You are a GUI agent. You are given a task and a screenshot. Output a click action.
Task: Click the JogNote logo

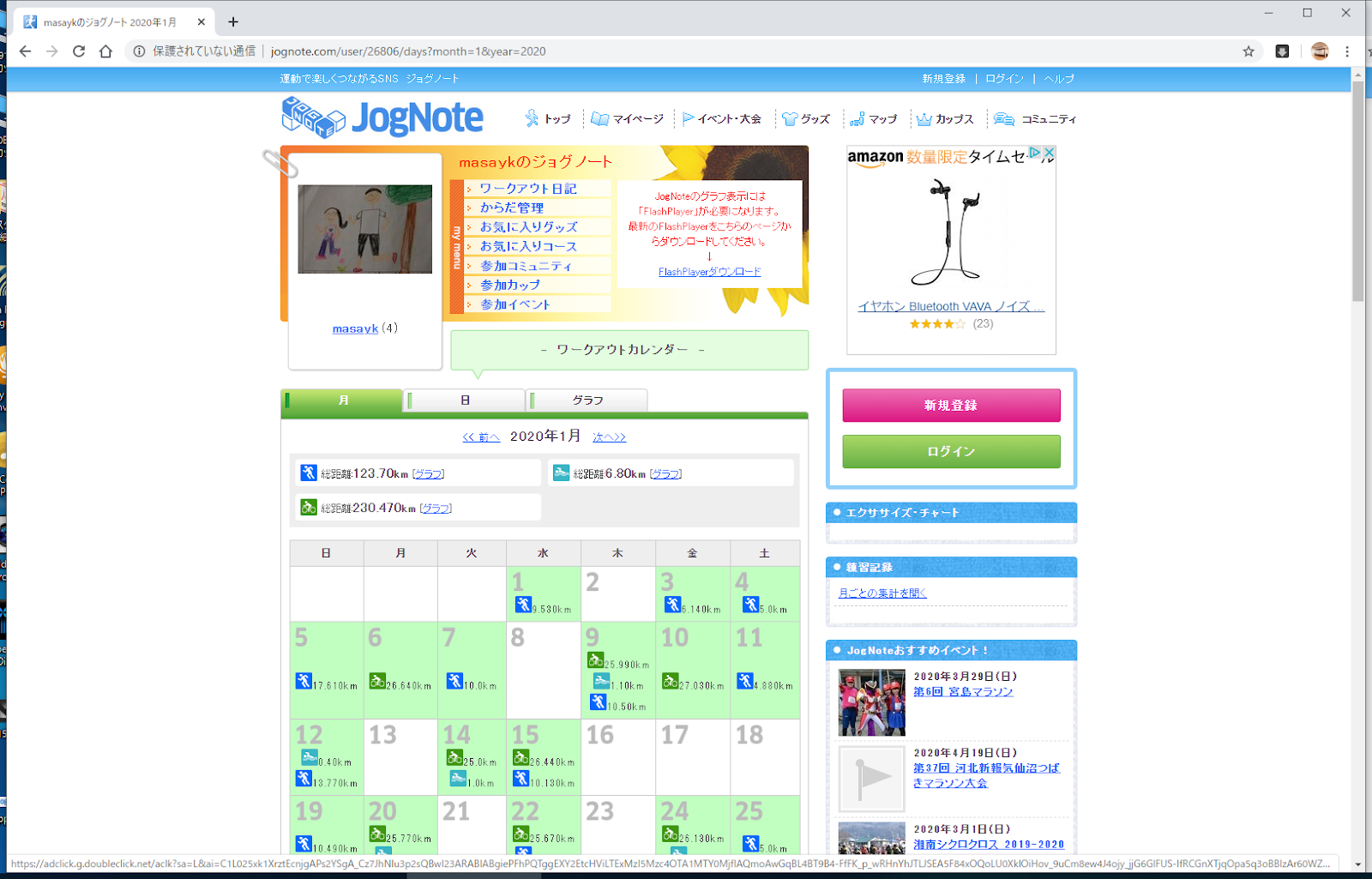(x=382, y=117)
